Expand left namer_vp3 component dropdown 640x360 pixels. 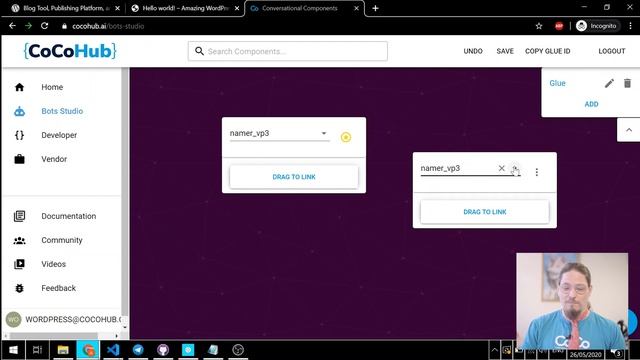coord(324,133)
